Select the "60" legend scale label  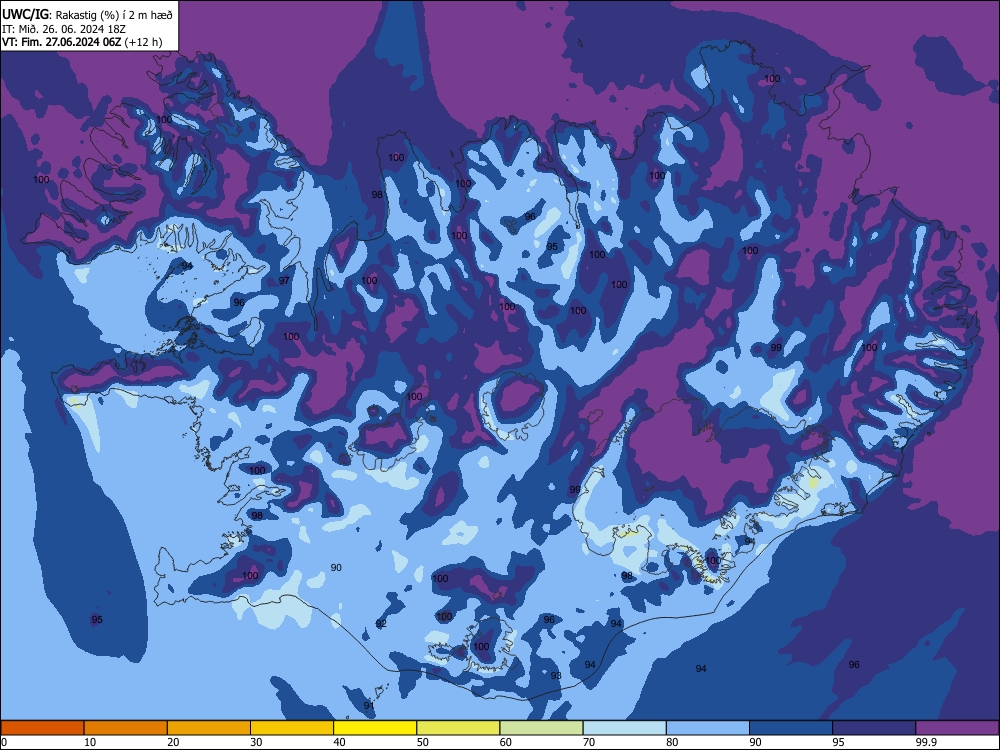[x=506, y=742]
